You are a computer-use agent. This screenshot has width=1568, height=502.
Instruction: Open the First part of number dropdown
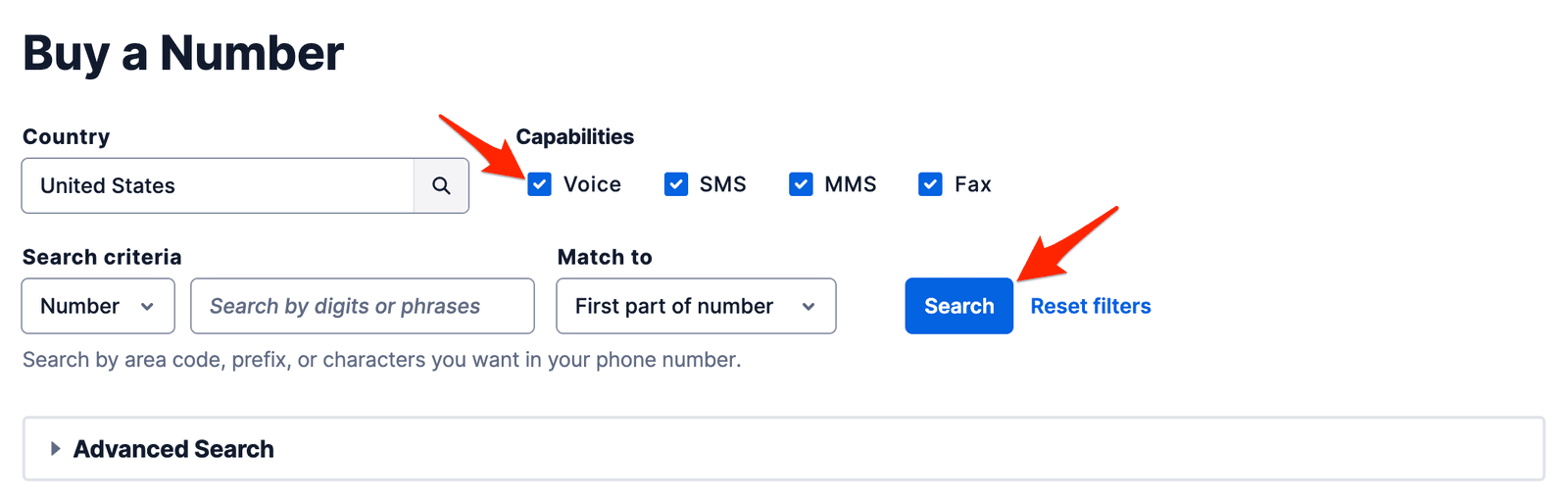pyautogui.click(x=695, y=306)
